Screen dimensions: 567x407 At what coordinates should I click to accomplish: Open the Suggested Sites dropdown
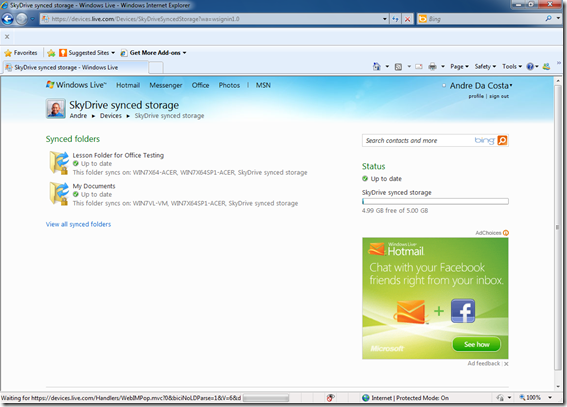(x=113, y=53)
